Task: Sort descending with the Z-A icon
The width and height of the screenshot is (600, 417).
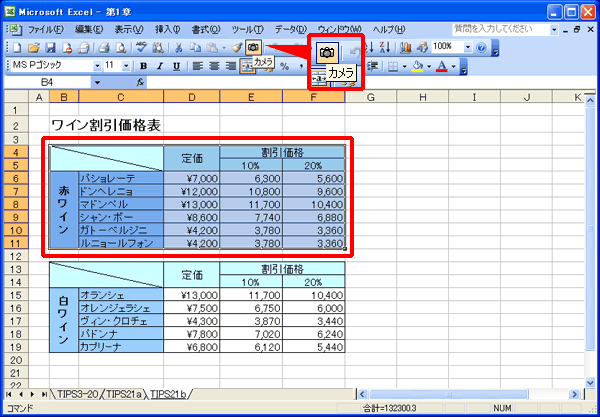Action: click(385, 47)
